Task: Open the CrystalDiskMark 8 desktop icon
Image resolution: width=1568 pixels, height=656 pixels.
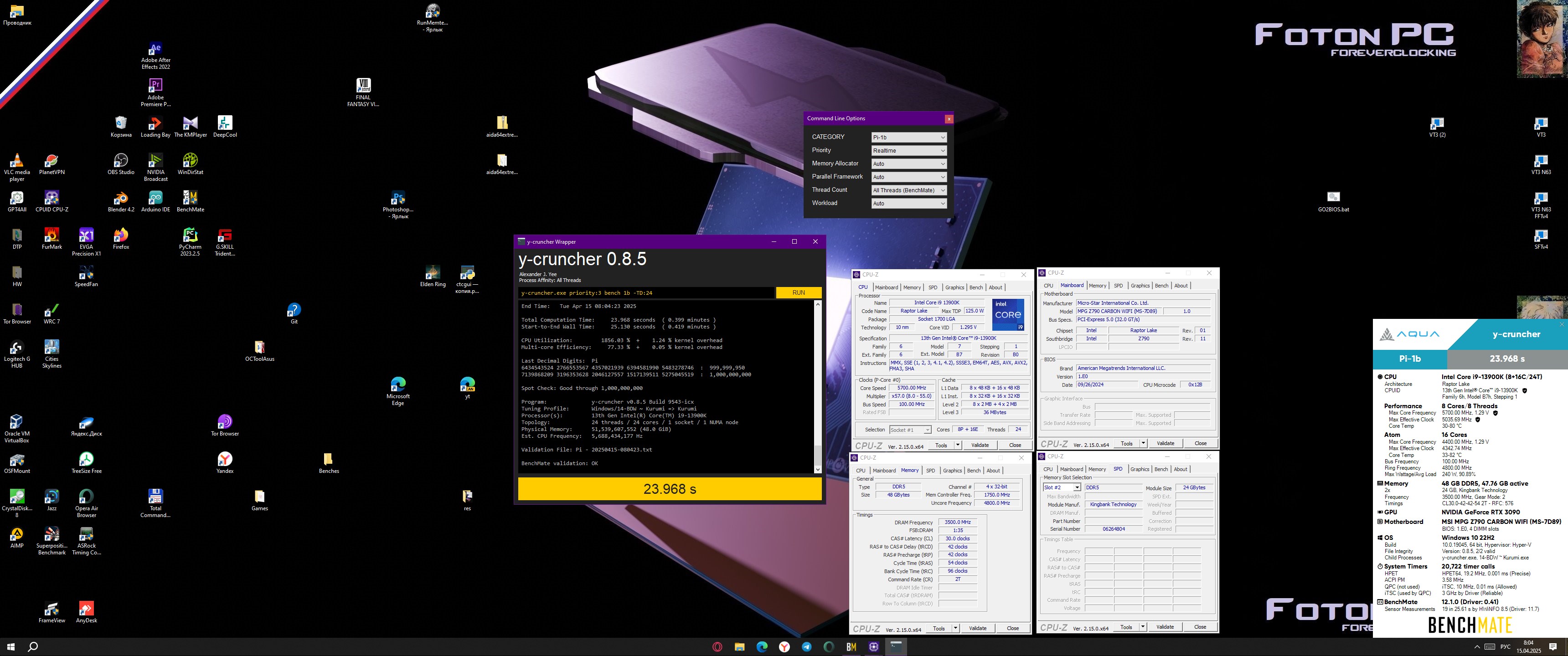Action: [17, 502]
